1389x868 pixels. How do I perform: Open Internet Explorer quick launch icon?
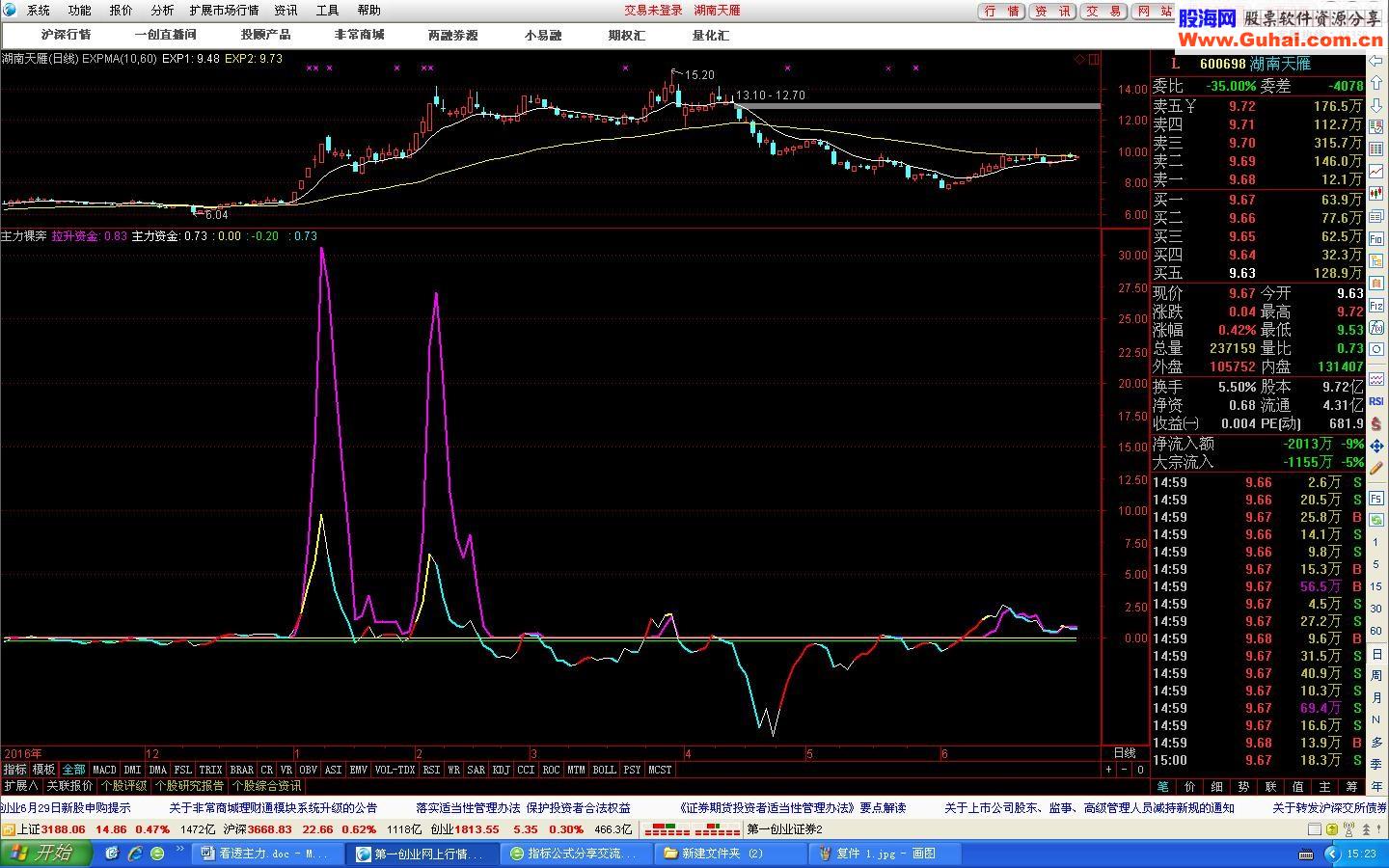pos(135,854)
